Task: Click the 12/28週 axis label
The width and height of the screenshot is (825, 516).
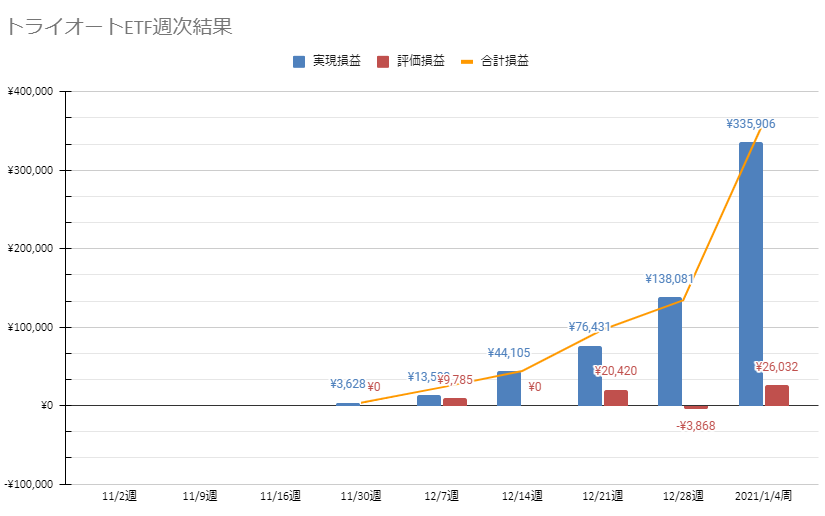Action: click(683, 496)
